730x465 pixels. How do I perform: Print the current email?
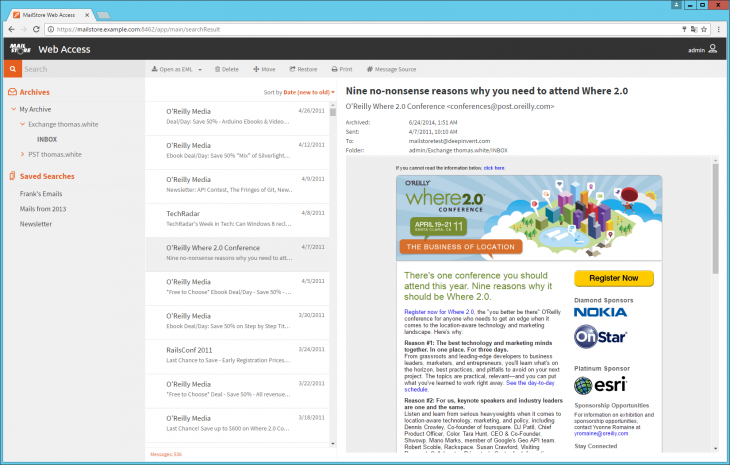pyautogui.click(x=342, y=69)
